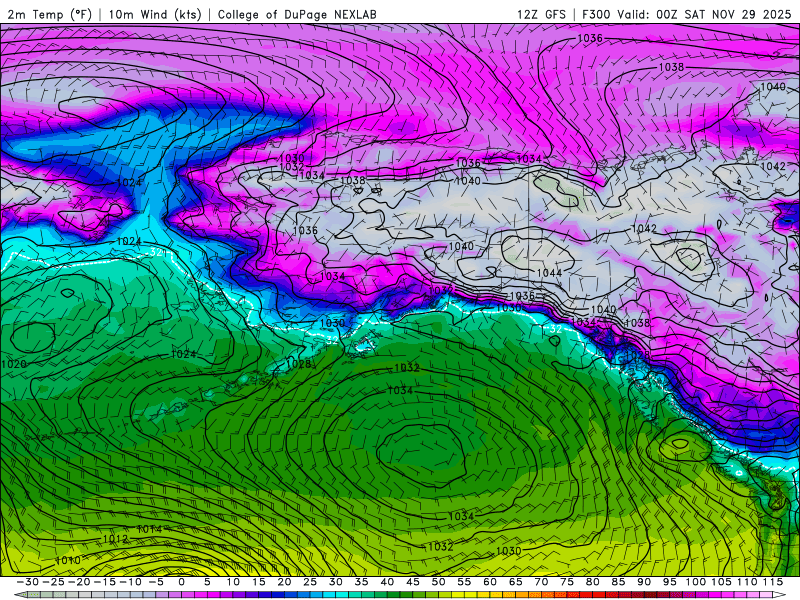
Task: Click the 5 tick on the temperature scale
Action: pos(207,582)
